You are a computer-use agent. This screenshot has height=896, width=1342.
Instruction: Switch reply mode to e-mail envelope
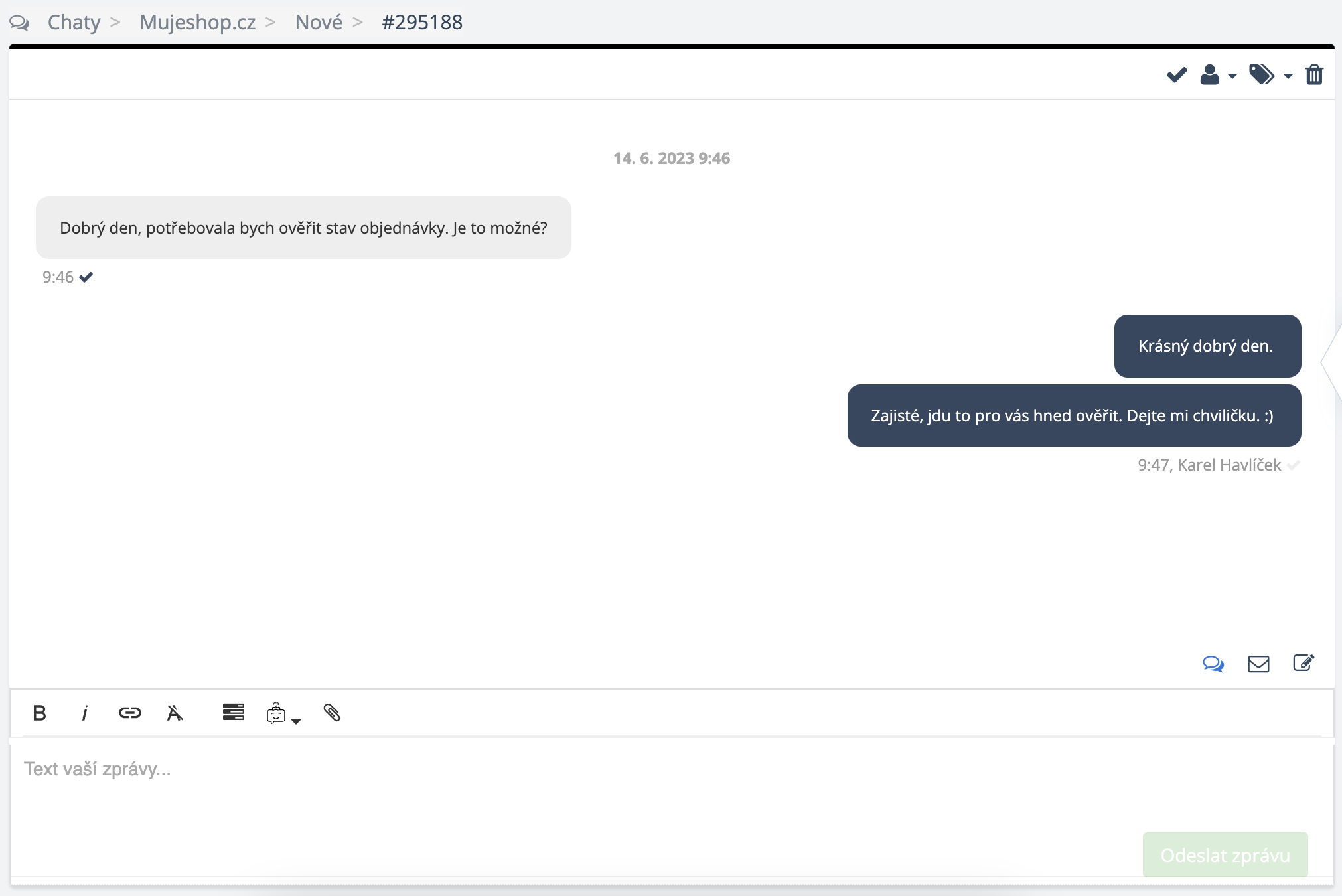(1258, 664)
